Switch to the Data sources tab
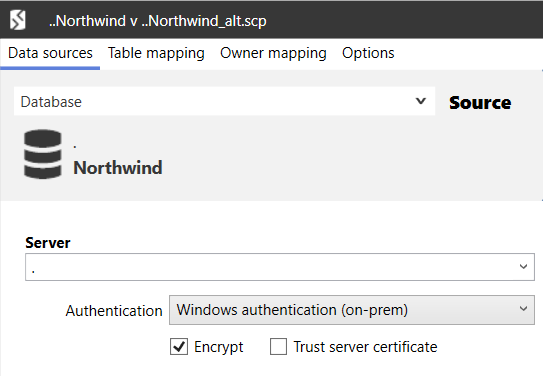The image size is (543, 376). [x=50, y=53]
